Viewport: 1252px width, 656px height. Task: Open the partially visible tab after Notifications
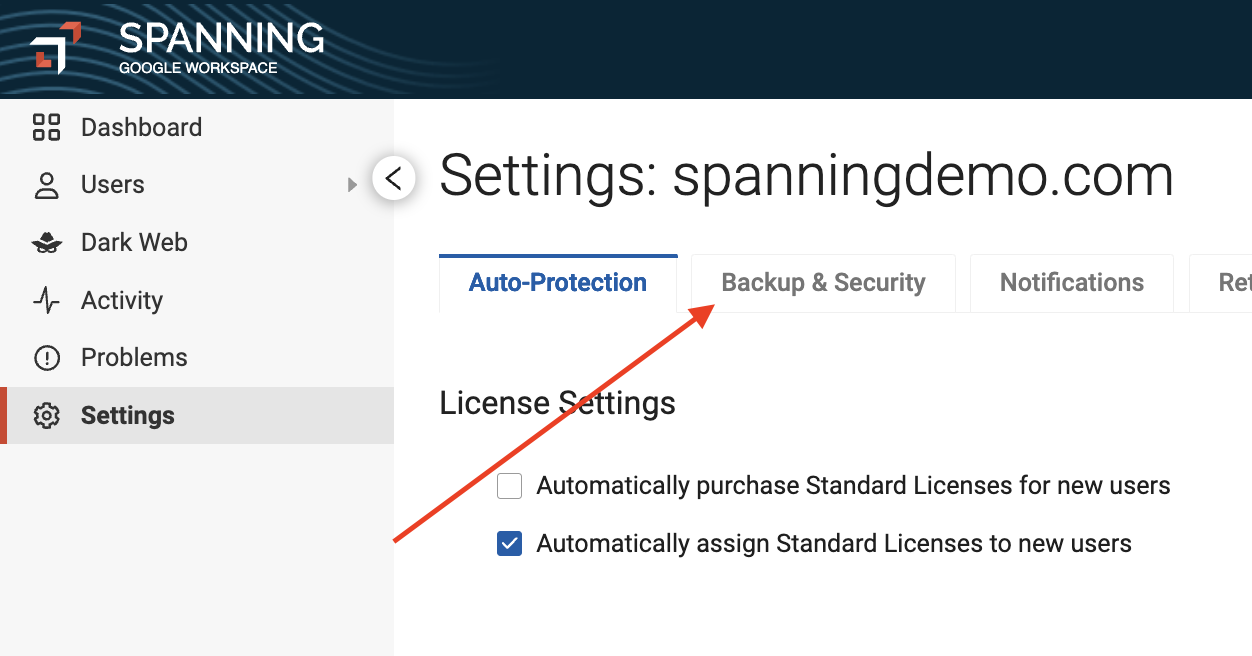[1221, 283]
